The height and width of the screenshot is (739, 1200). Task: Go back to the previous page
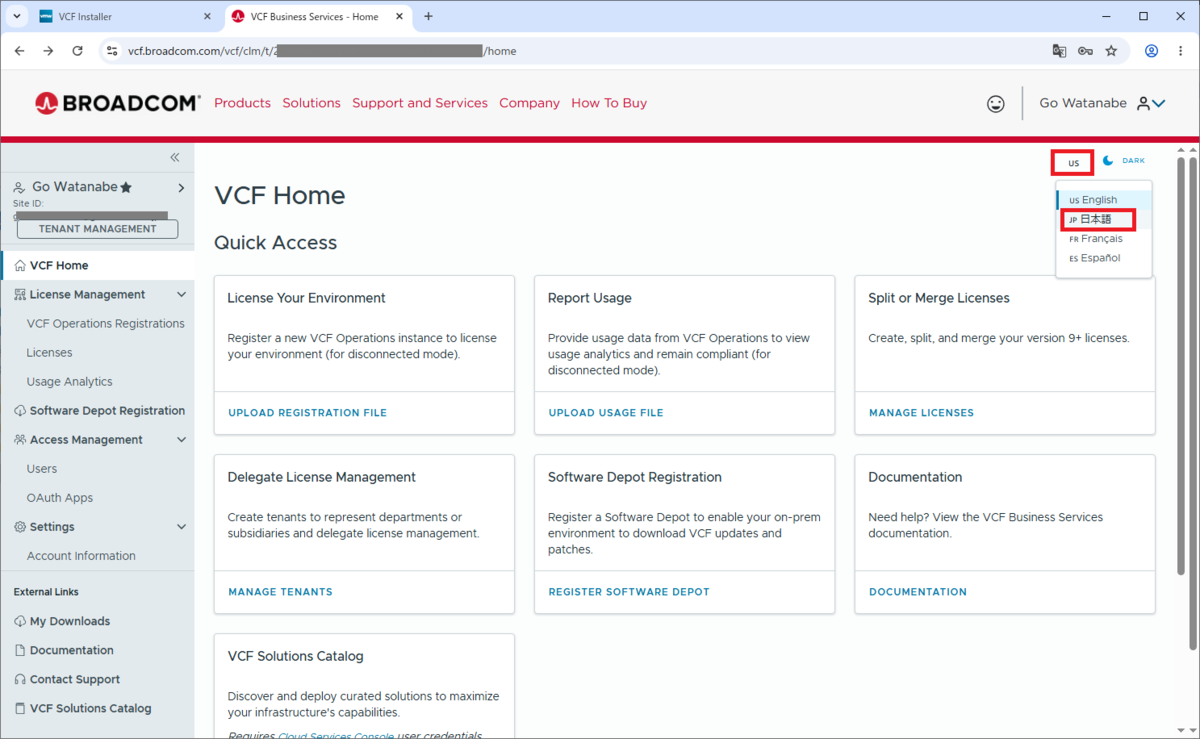pyautogui.click(x=19, y=51)
